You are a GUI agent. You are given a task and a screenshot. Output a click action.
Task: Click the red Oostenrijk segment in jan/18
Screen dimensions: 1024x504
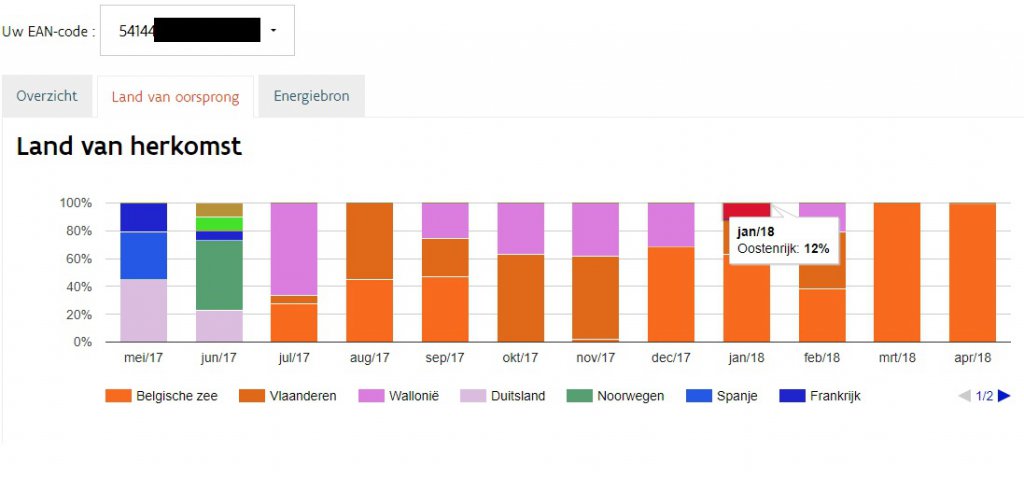[746, 211]
